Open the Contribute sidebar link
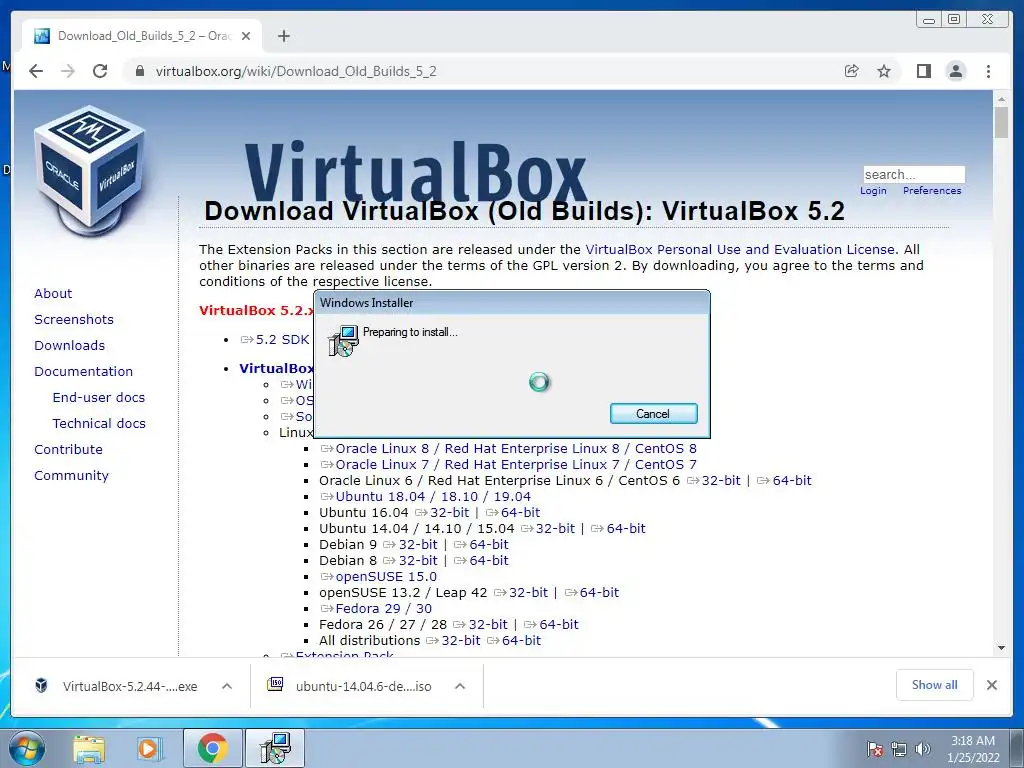 pos(69,450)
